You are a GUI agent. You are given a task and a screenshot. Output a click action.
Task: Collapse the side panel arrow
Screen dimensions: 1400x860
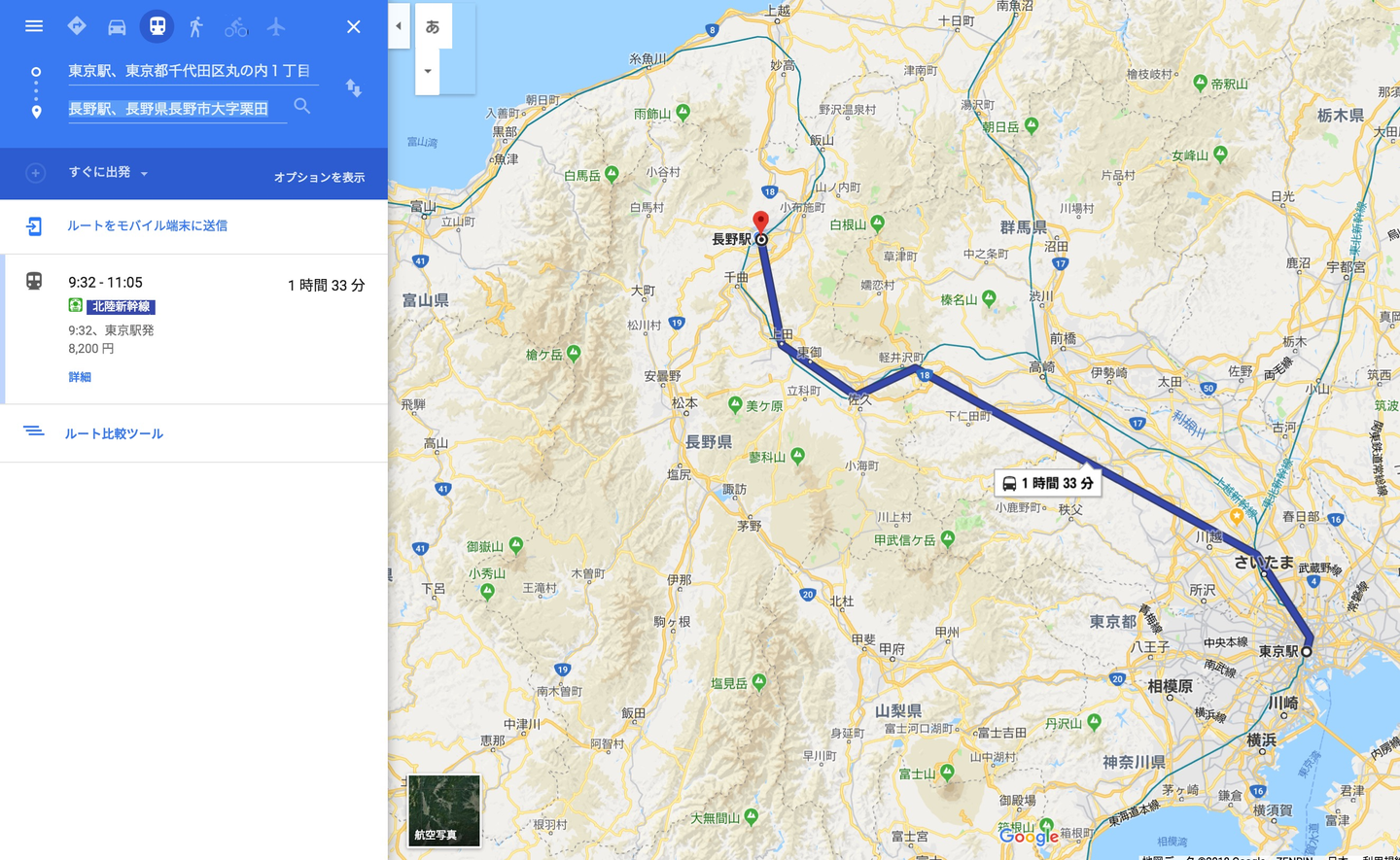pyautogui.click(x=399, y=26)
